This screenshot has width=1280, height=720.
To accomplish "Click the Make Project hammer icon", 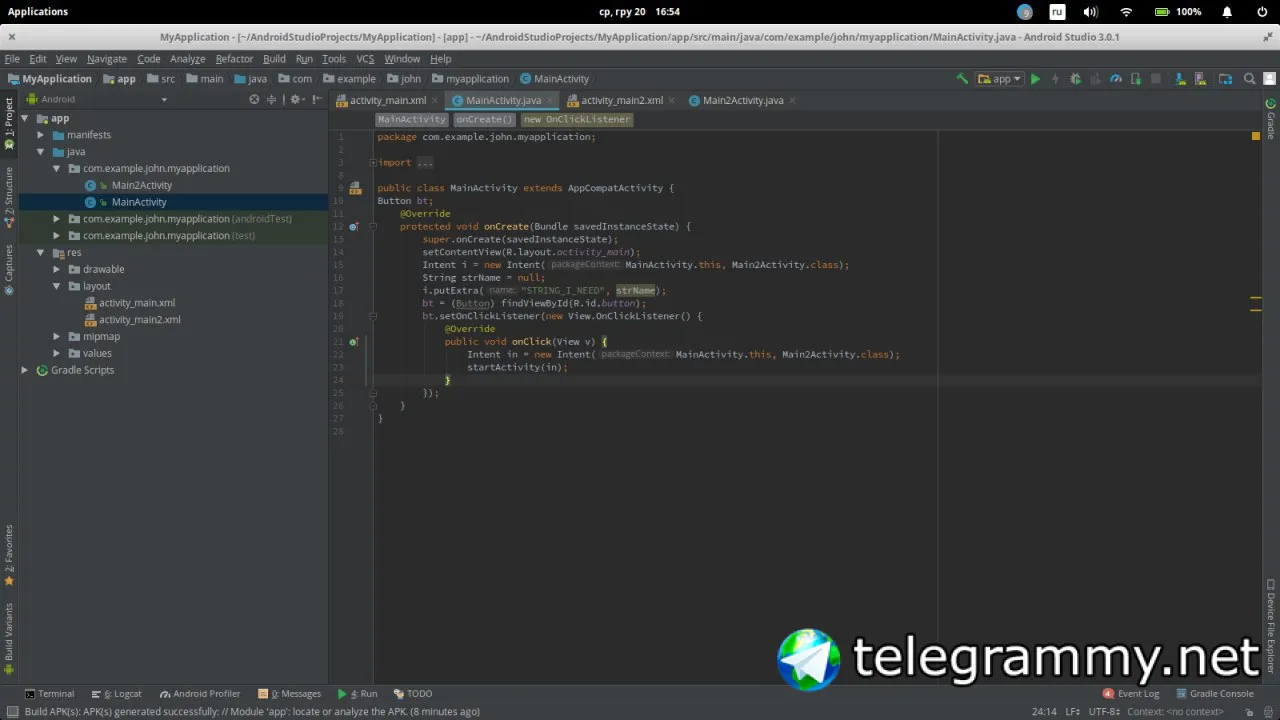I will (x=962, y=79).
